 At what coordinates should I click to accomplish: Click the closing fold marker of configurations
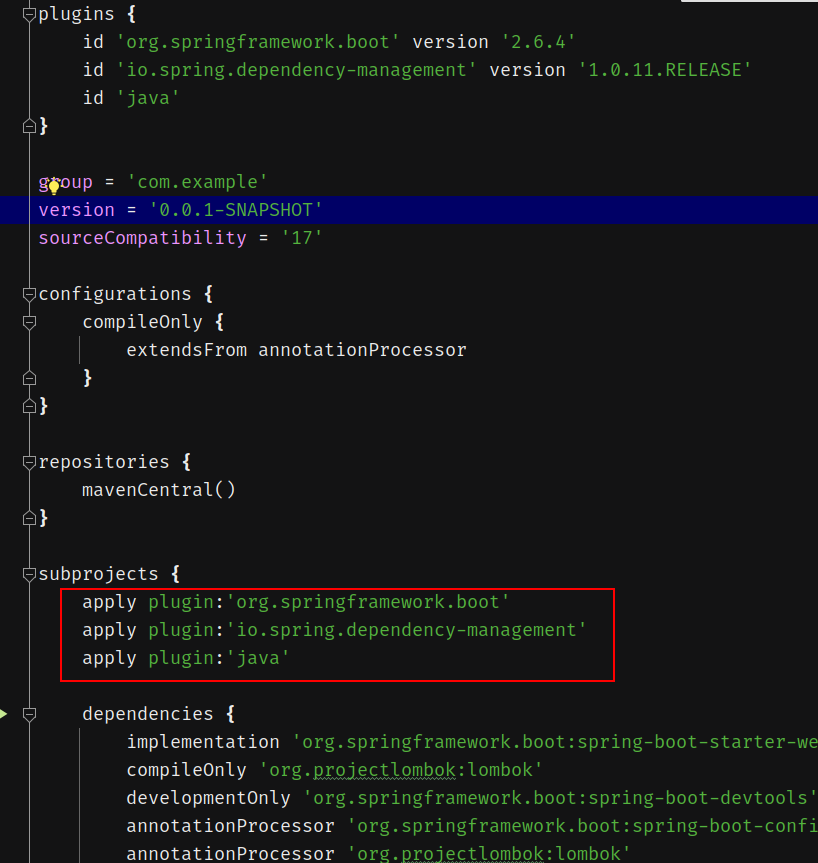pyautogui.click(x=29, y=406)
